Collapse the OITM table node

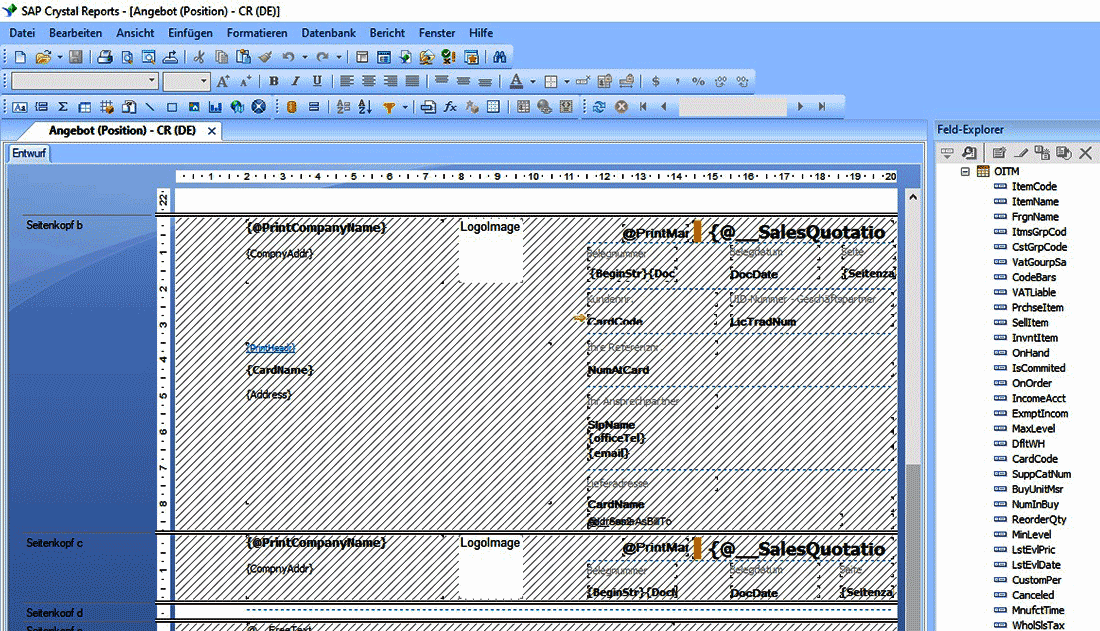[x=965, y=172]
